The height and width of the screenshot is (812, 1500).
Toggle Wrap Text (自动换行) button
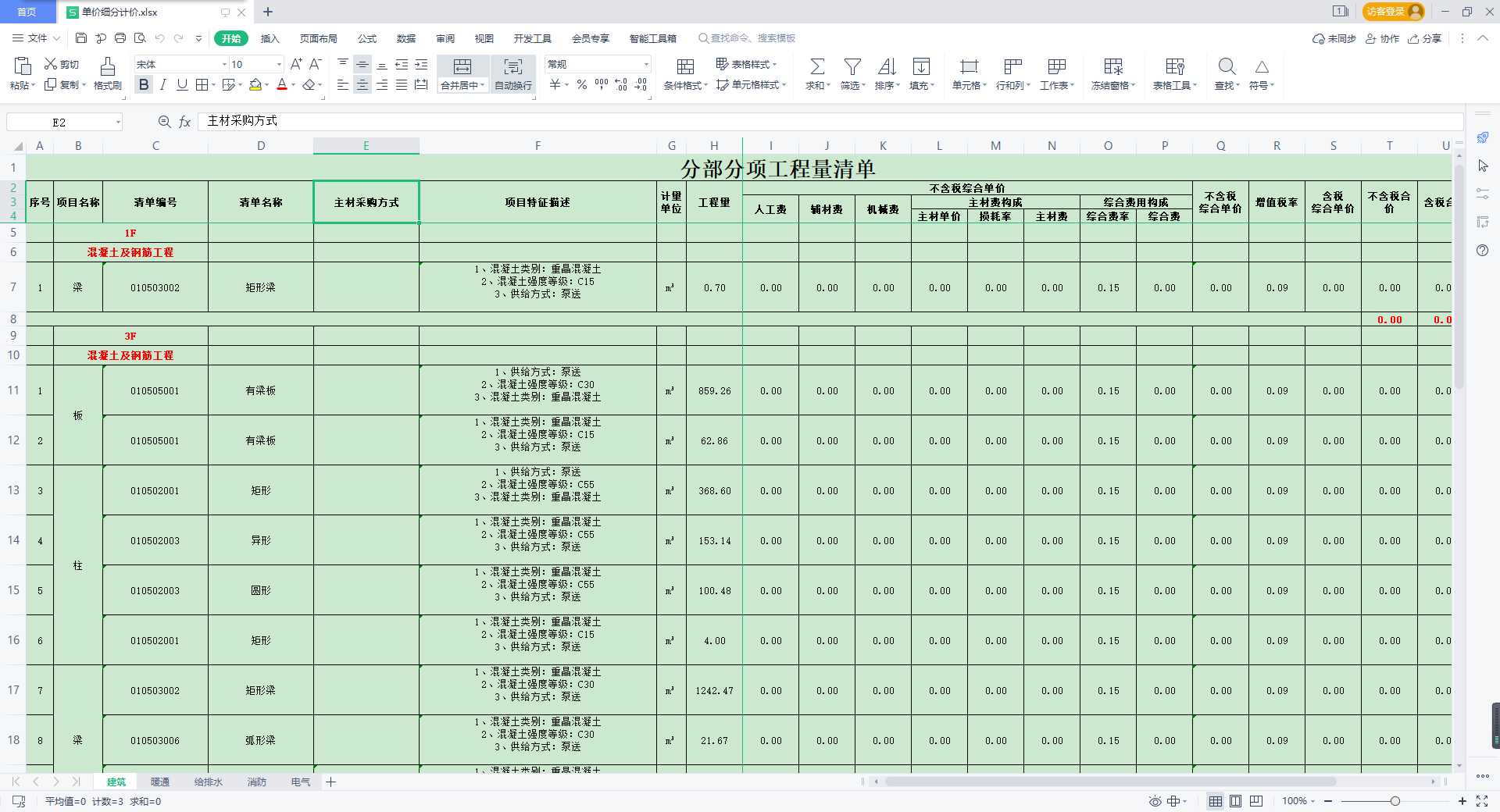pos(512,66)
